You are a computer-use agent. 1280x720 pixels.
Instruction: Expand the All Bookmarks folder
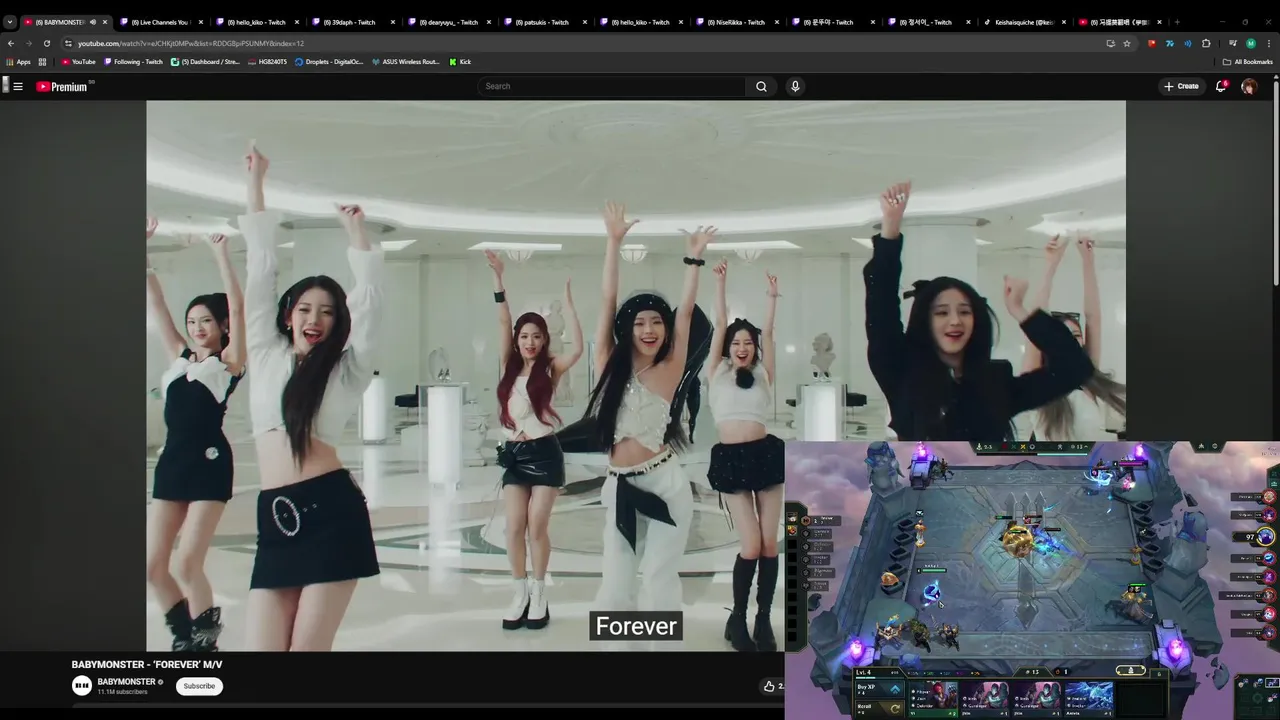1247,62
